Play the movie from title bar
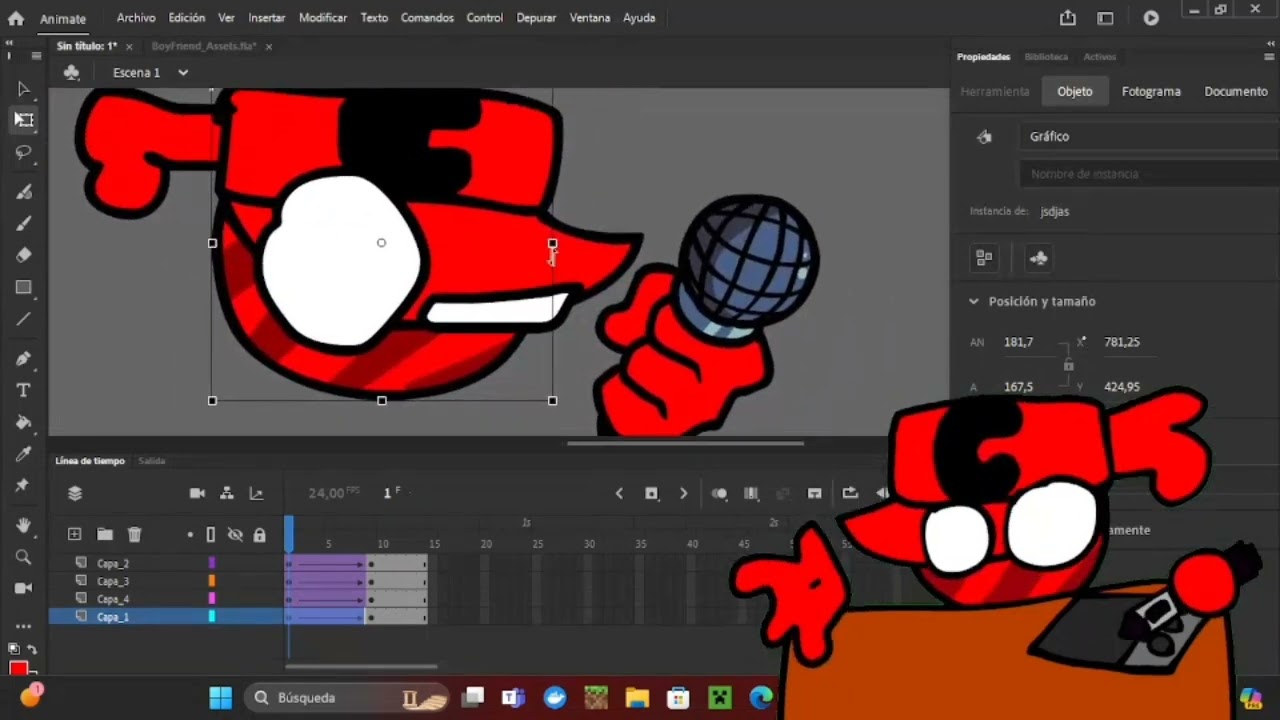 [x=1151, y=18]
